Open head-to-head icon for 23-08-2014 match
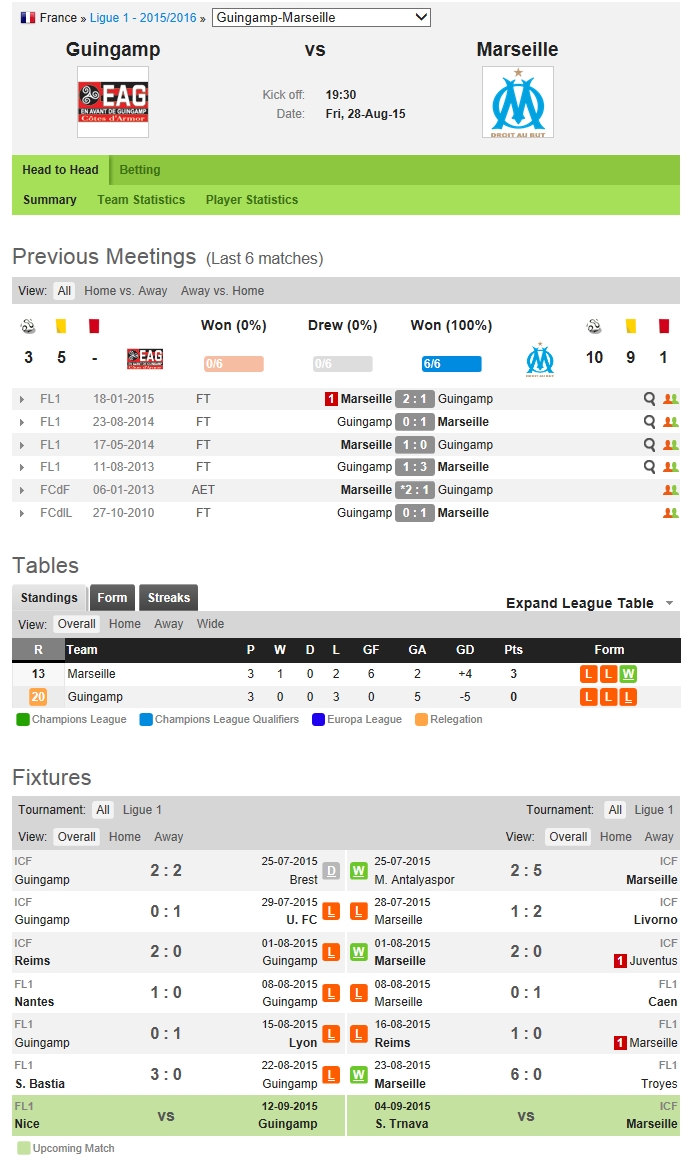Viewport: 684px width, 1176px height. (670, 422)
